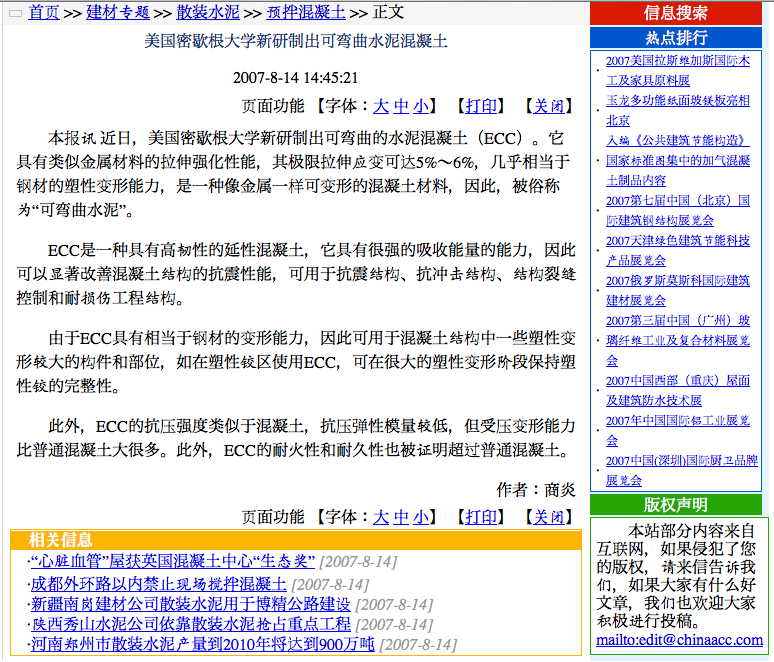Open related article "心脏血管"屋获英国混凝土中心"生态奖"
774x662 pixels.
click(172, 561)
